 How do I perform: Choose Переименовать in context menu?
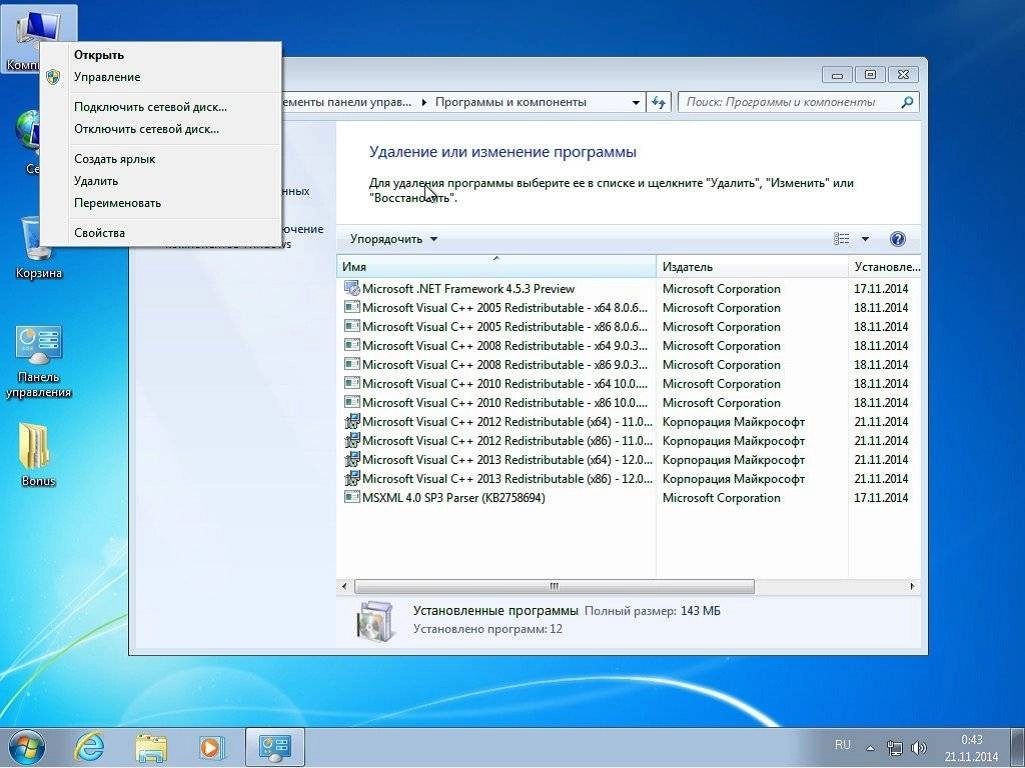coord(161,203)
